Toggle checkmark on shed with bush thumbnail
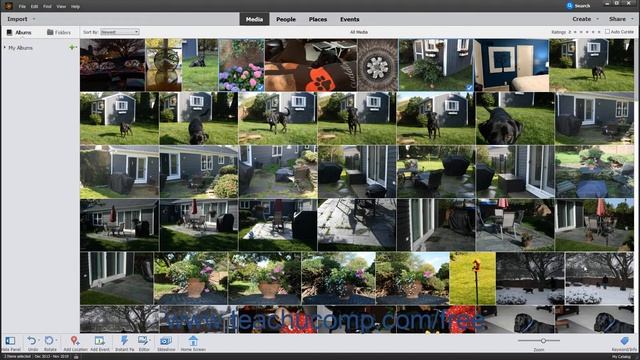Screen dimensions: 640x360 pyautogui.click(x=469, y=87)
